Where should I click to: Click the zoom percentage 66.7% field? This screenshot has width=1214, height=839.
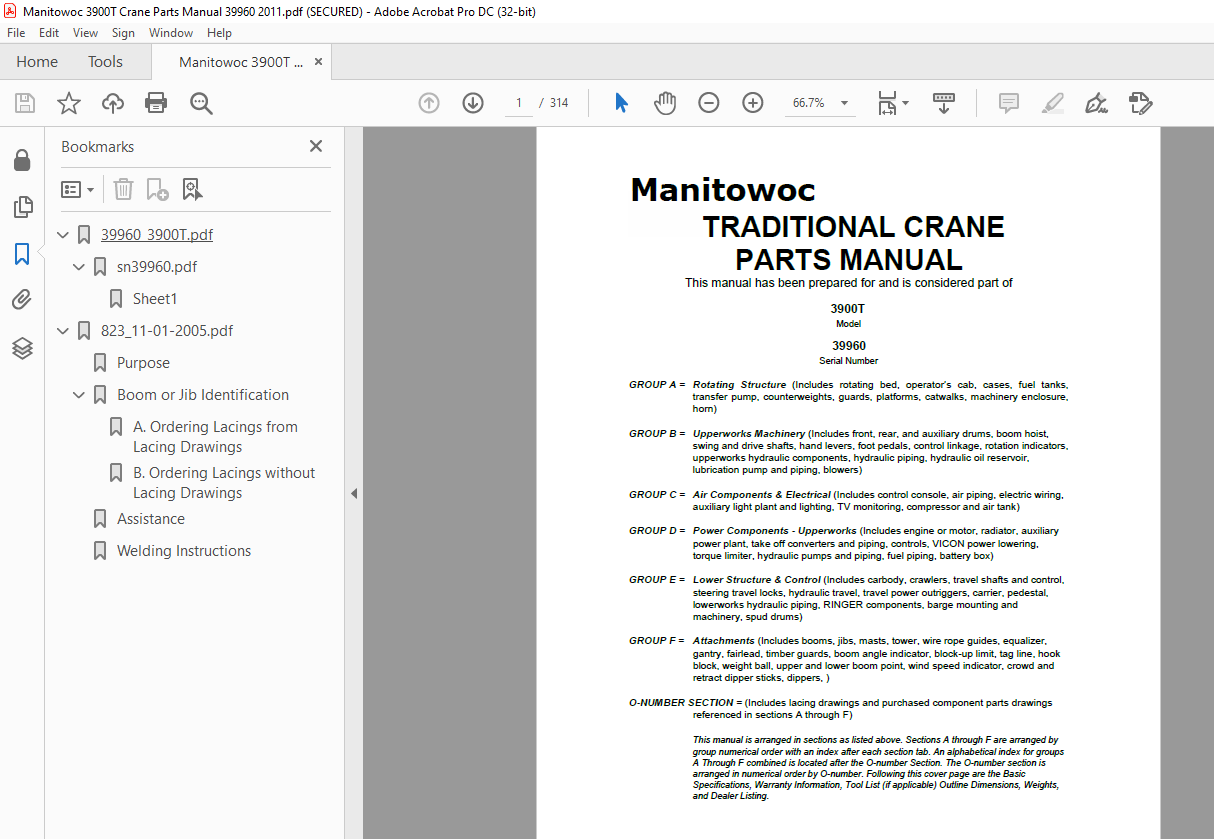pos(808,103)
